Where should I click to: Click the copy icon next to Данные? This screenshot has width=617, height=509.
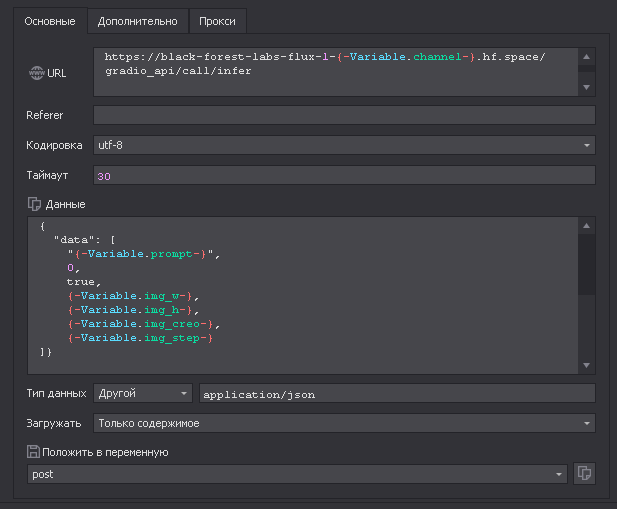pos(35,204)
